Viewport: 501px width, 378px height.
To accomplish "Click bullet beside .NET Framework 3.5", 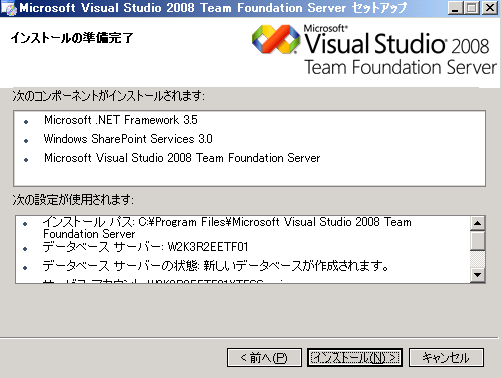I will 26,122.
